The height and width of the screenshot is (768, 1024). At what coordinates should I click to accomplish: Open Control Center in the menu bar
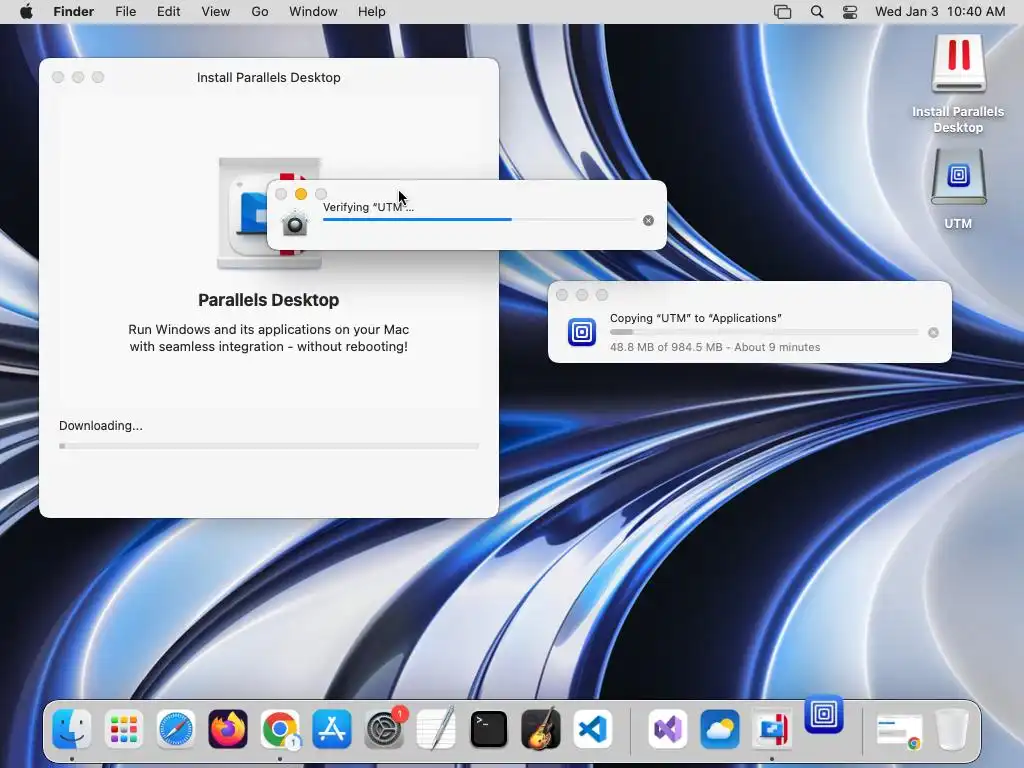(x=850, y=12)
